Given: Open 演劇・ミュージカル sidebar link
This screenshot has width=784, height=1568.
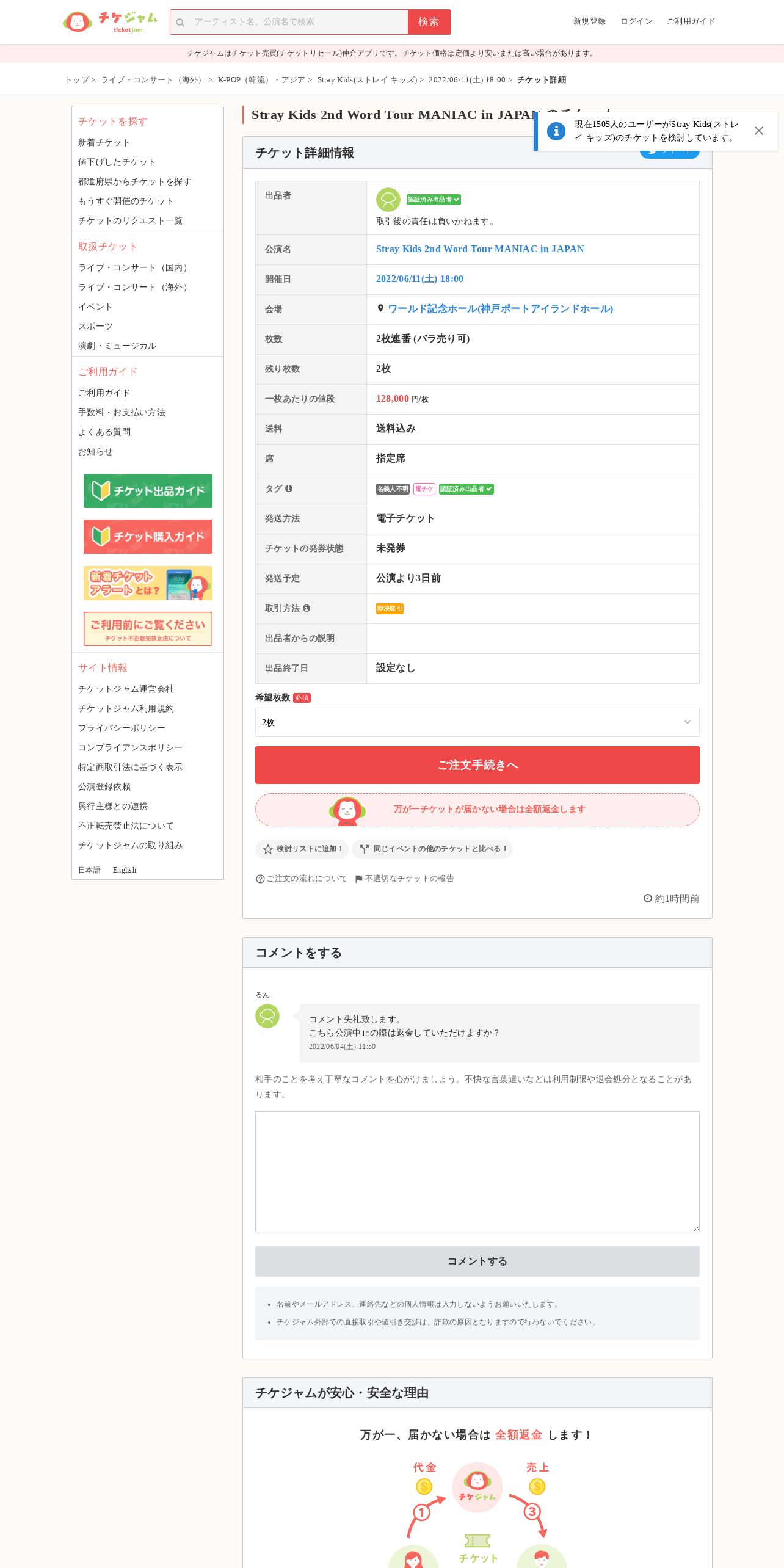Looking at the screenshot, I should (x=117, y=346).
